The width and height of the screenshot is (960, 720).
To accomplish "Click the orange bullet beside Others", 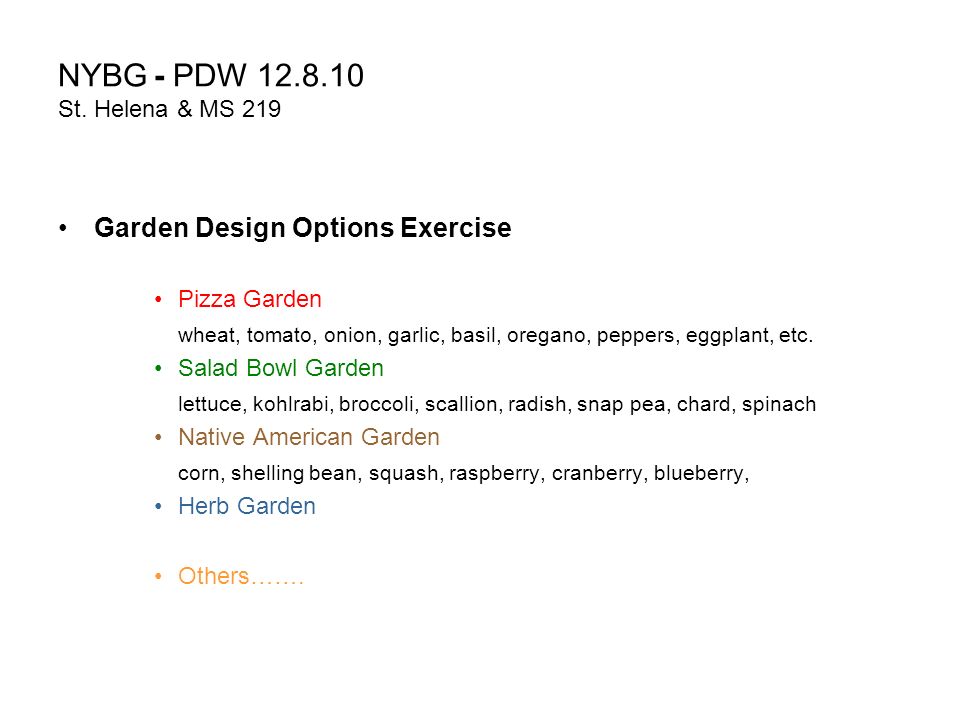I will tap(159, 576).
